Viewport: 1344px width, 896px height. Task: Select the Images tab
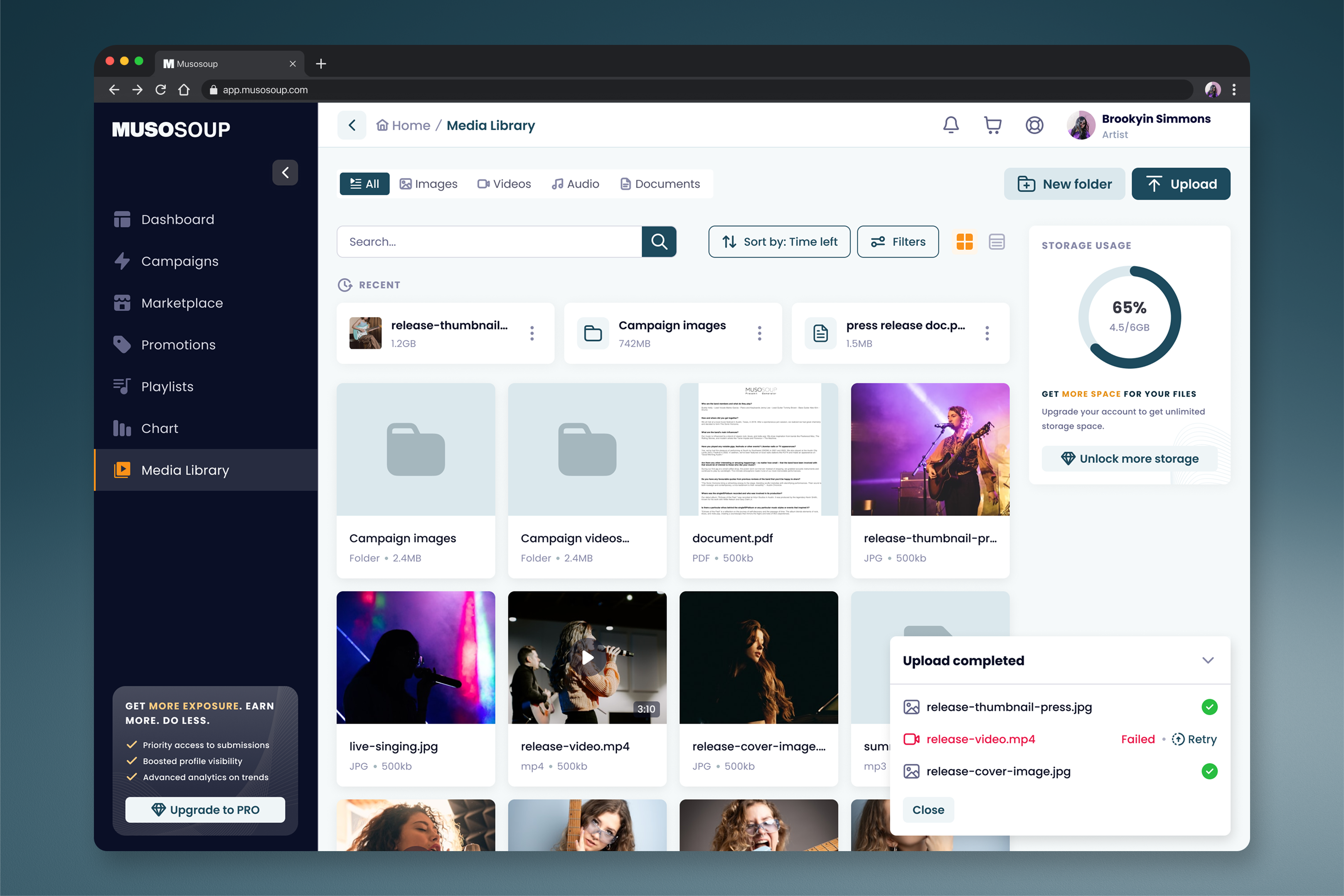pos(428,184)
